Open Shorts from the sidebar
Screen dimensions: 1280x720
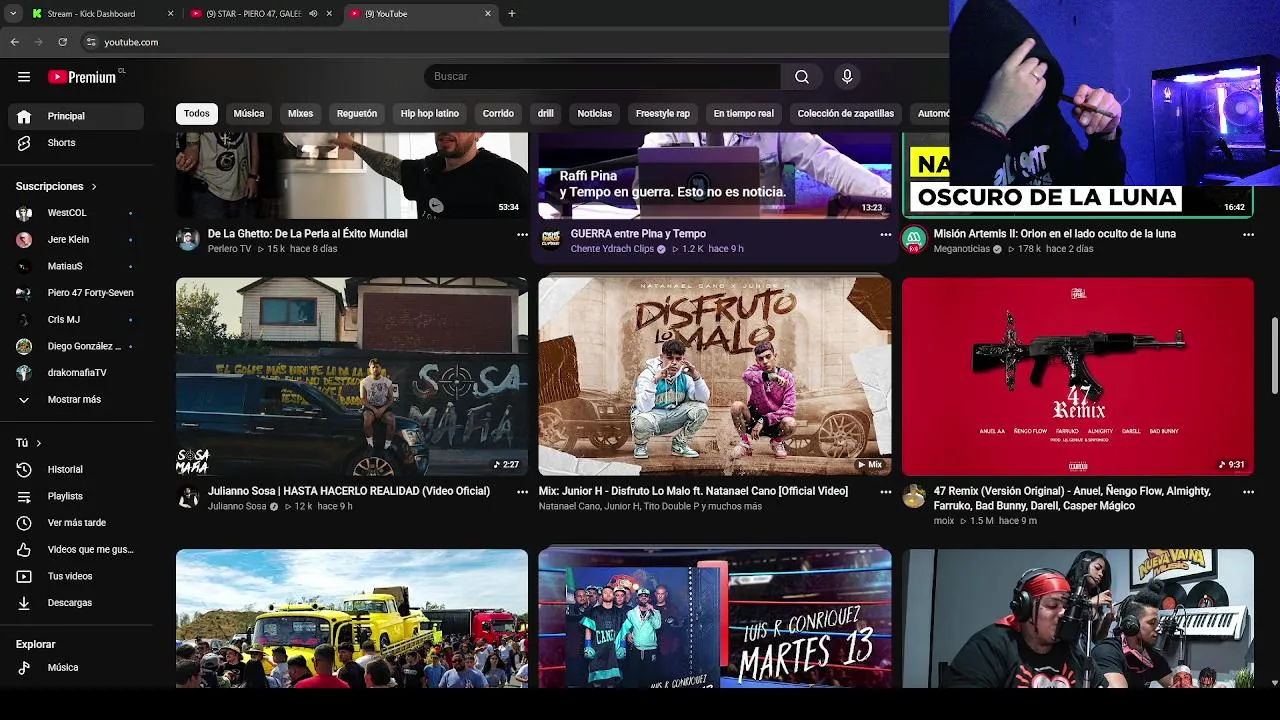(76, 143)
